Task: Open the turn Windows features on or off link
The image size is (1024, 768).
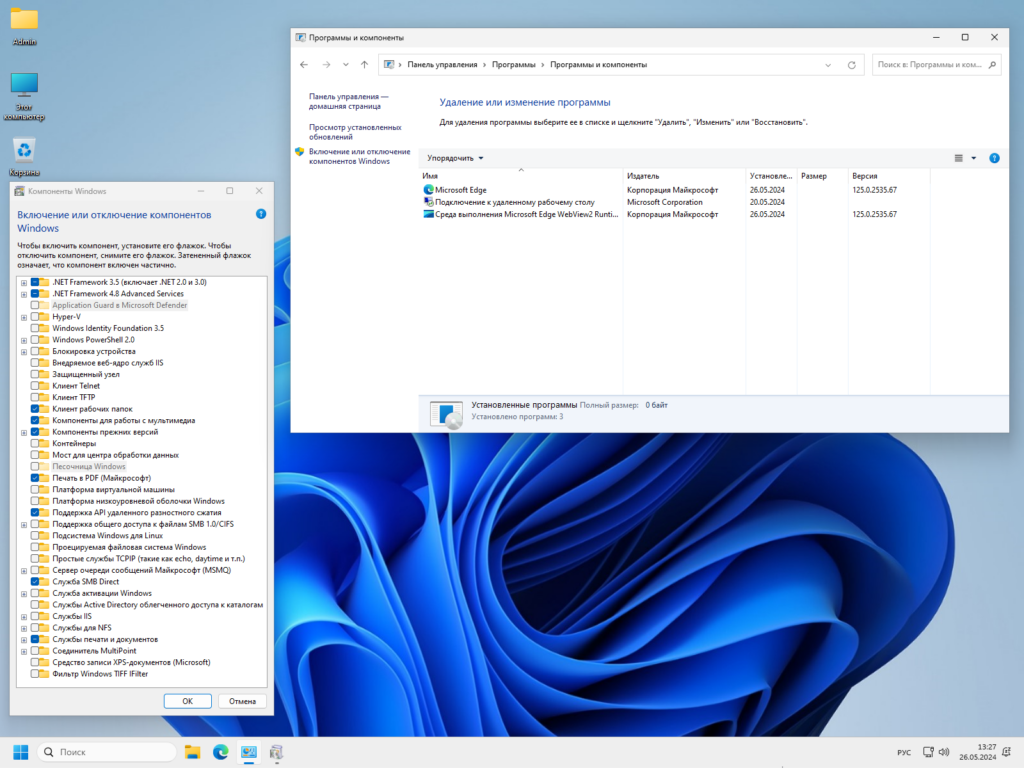Action: (359, 156)
